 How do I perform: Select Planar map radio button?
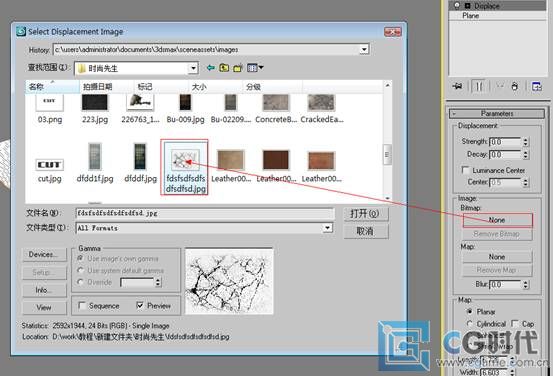tap(469, 311)
